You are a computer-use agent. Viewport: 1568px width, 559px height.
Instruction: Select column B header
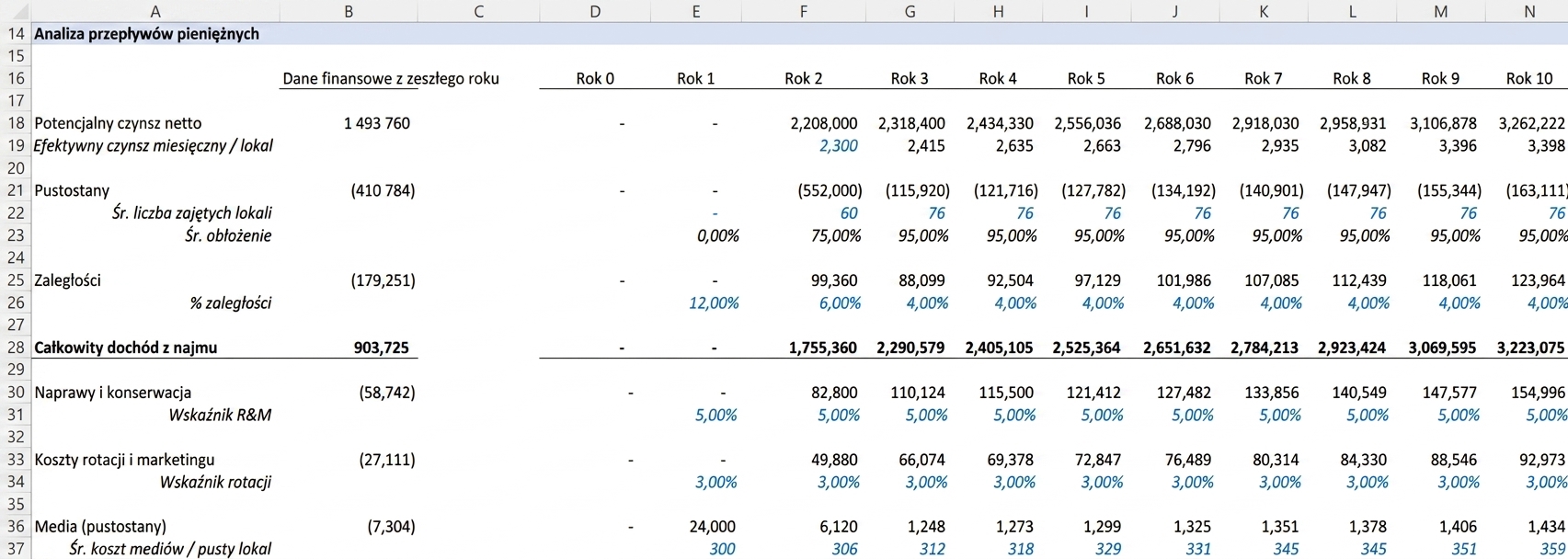pos(348,11)
